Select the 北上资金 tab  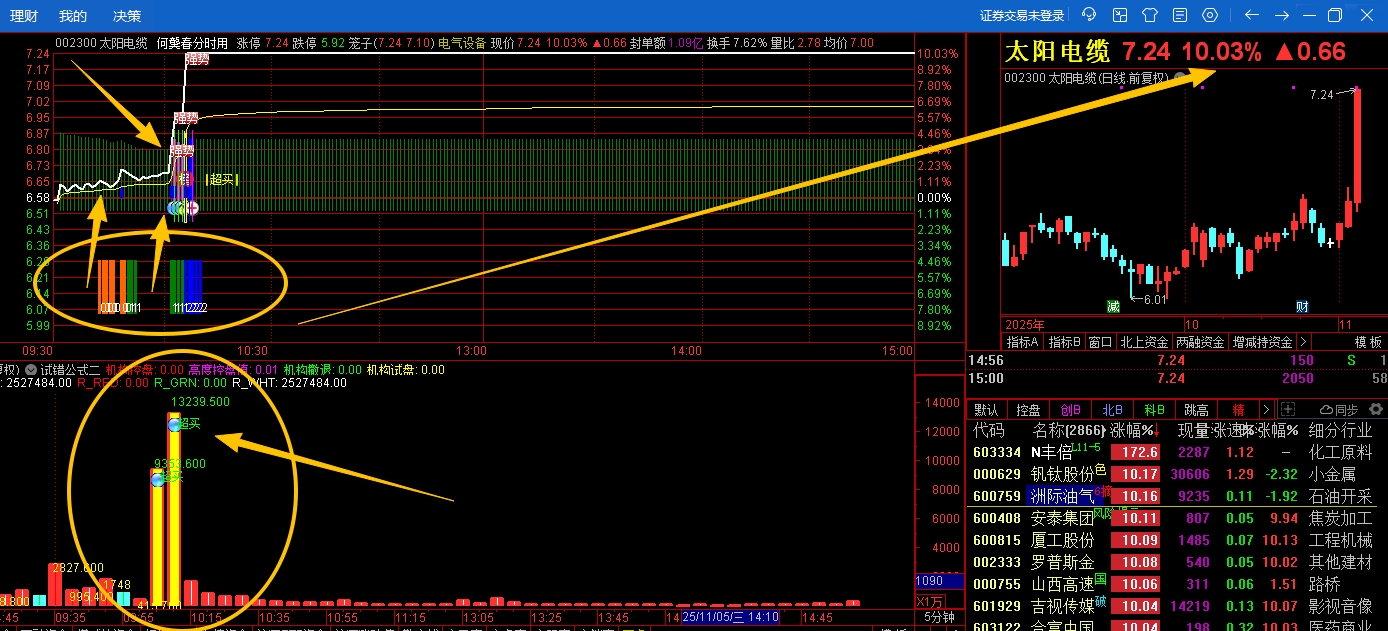point(1144,342)
